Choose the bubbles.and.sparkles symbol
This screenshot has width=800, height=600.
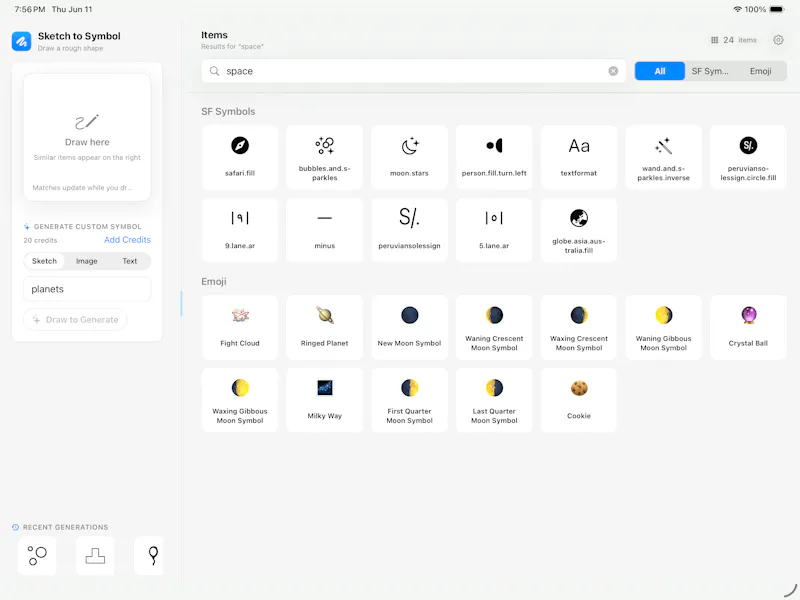pyautogui.click(x=324, y=158)
